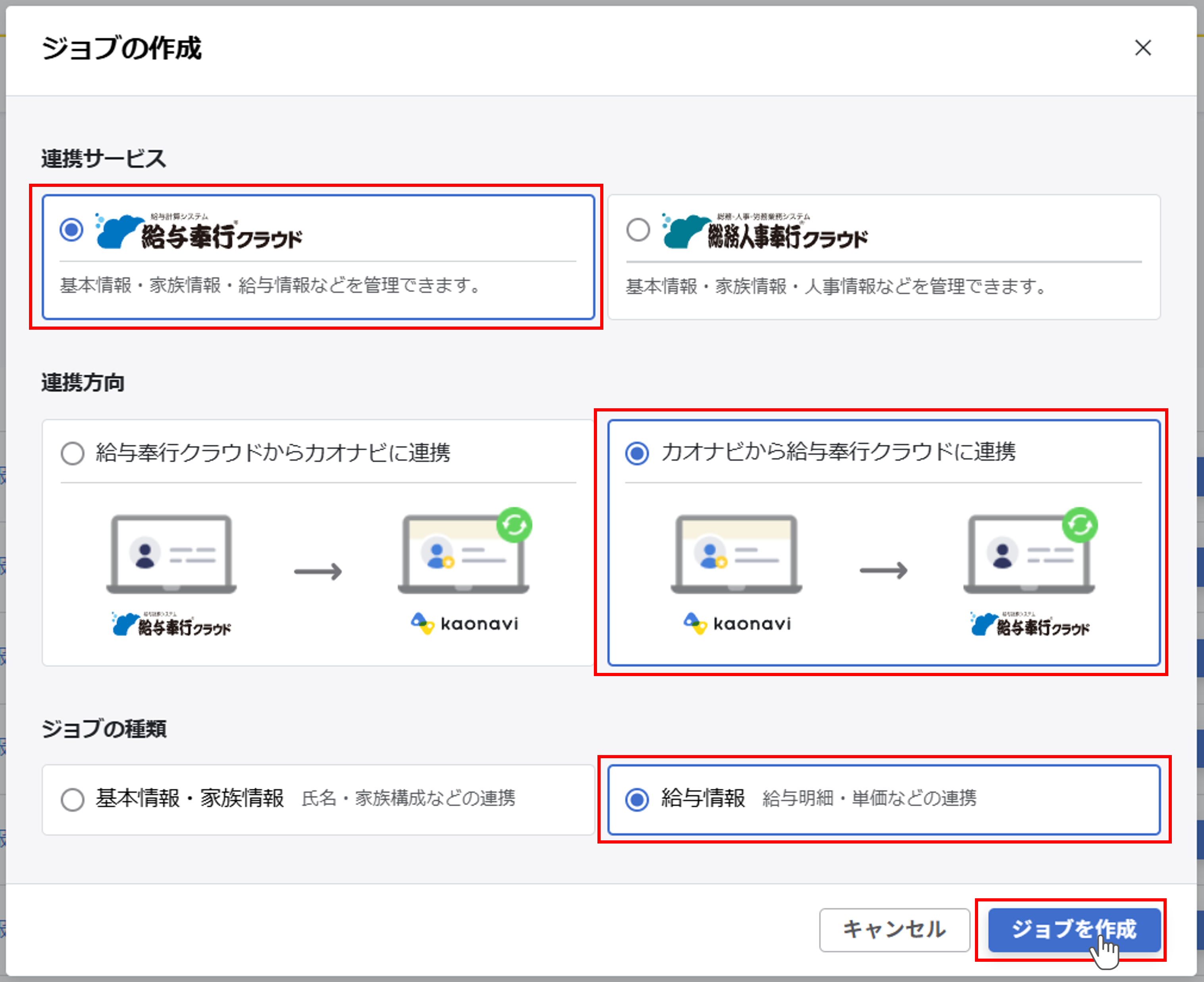Choose カオナビから給与奉行クラウドに連携 radio option
The width and height of the screenshot is (1204, 982).
pyautogui.click(x=637, y=453)
